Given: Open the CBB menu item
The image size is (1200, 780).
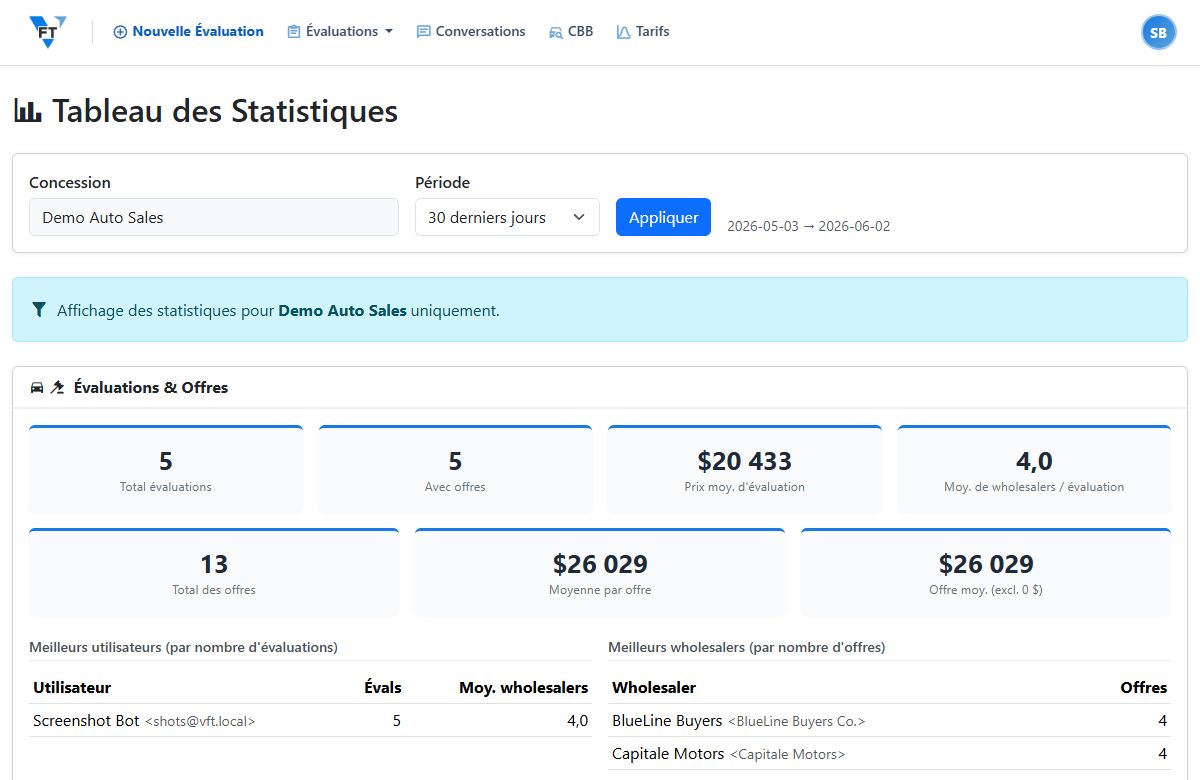Looking at the screenshot, I should pos(571,32).
